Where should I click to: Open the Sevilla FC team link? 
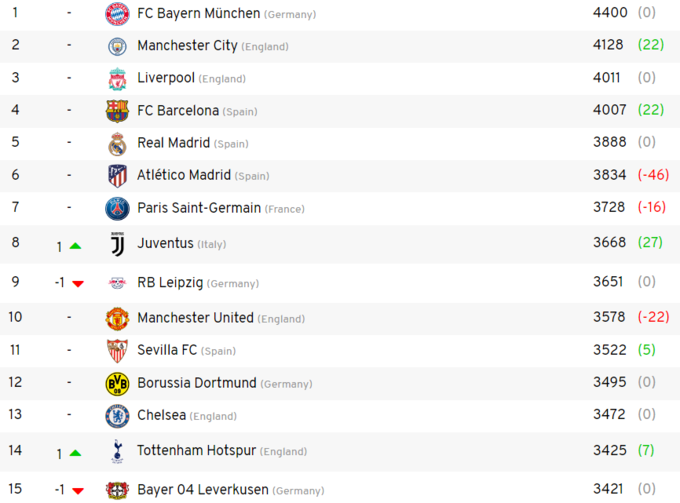pyautogui.click(x=167, y=350)
